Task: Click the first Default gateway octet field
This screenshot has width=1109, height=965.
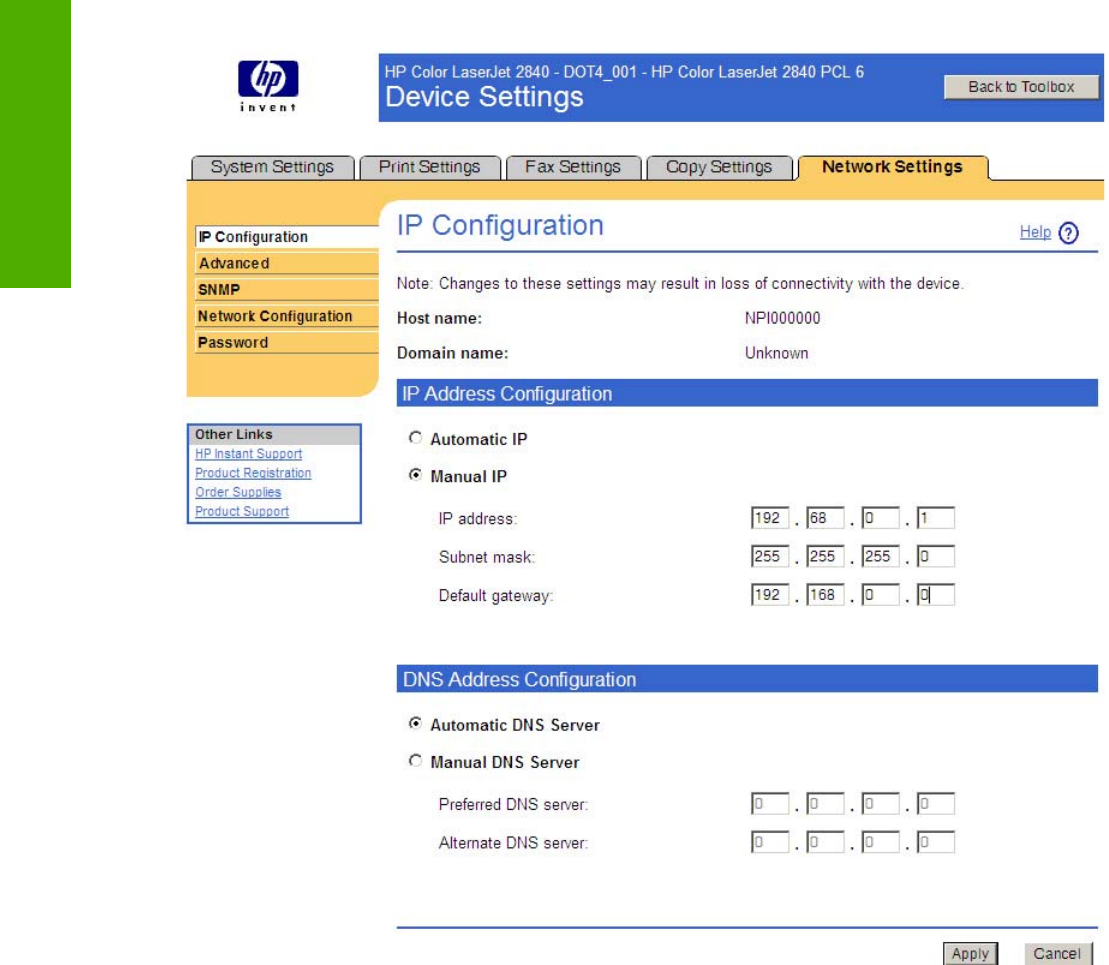Action: [770, 594]
